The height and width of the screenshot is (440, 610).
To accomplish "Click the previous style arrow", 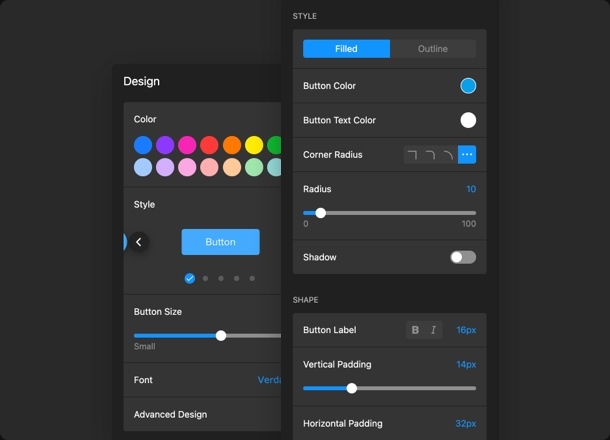I will point(139,242).
